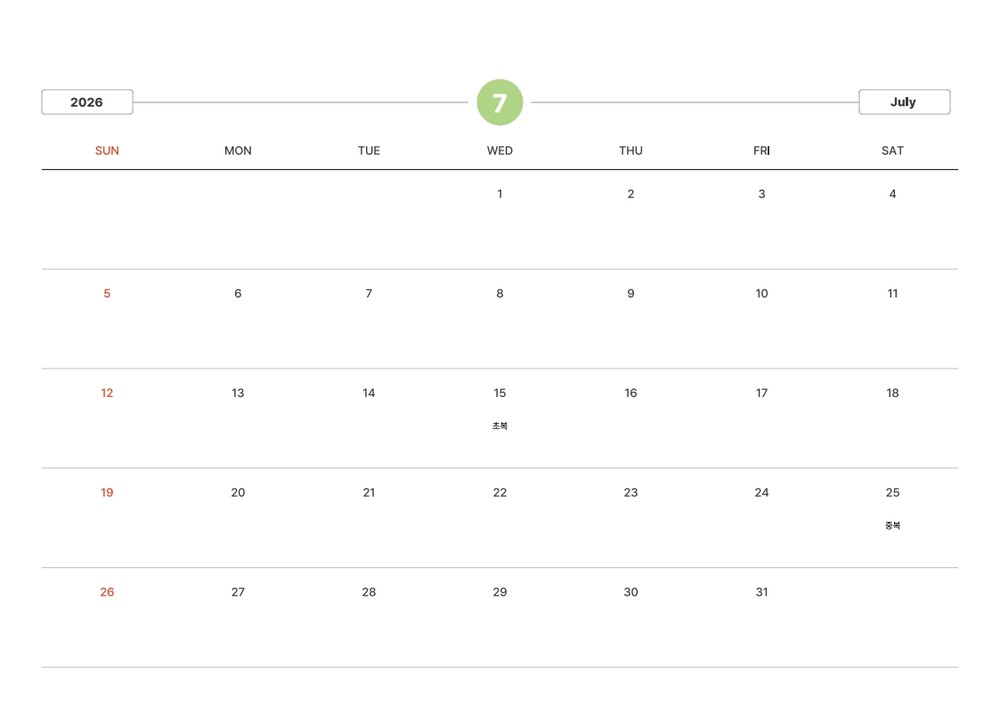Select the SUN column header
Screen dimensions: 1000x707
(x=107, y=151)
